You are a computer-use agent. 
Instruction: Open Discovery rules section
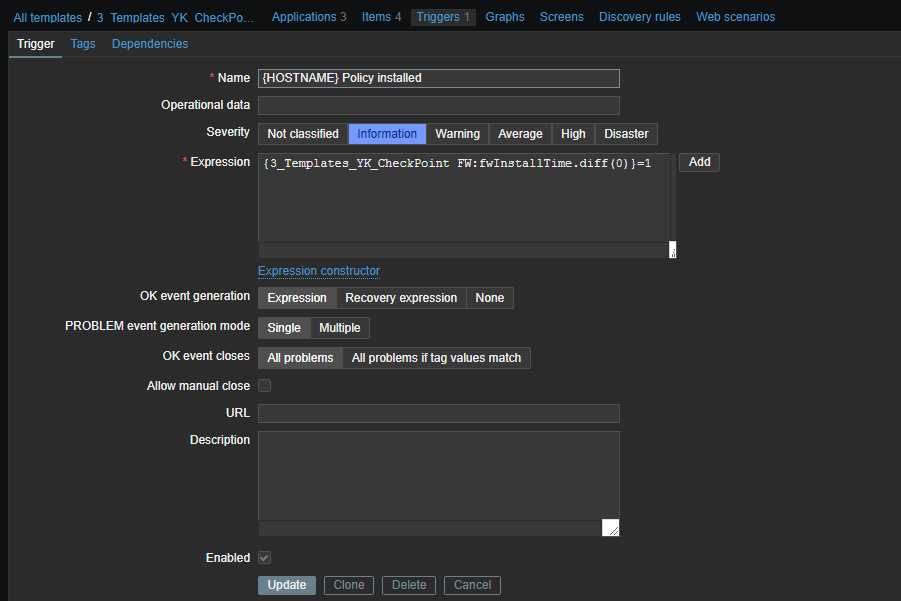[x=640, y=17]
